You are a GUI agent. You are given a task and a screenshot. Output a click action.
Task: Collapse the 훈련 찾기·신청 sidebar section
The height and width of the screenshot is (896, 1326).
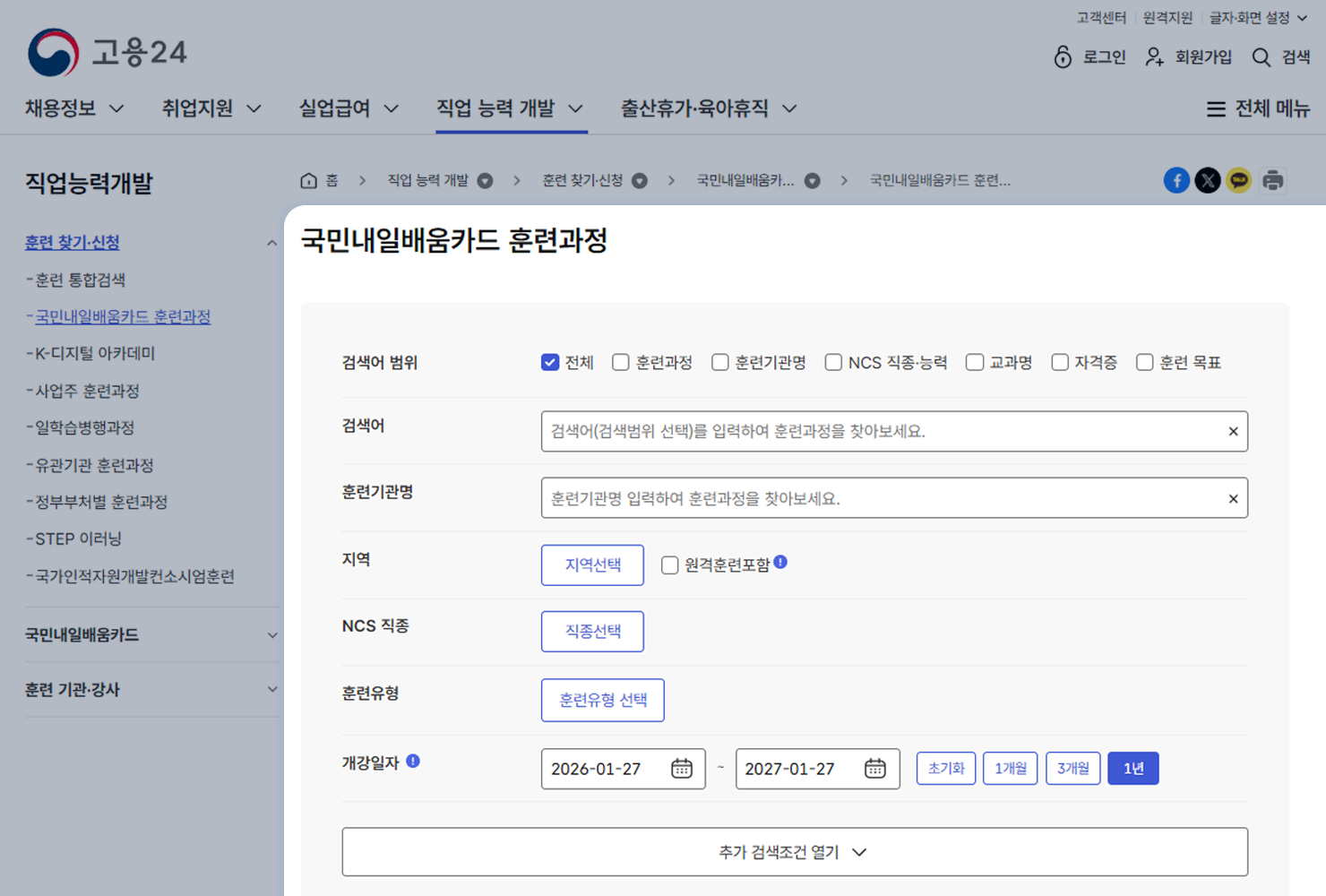pyautogui.click(x=272, y=242)
